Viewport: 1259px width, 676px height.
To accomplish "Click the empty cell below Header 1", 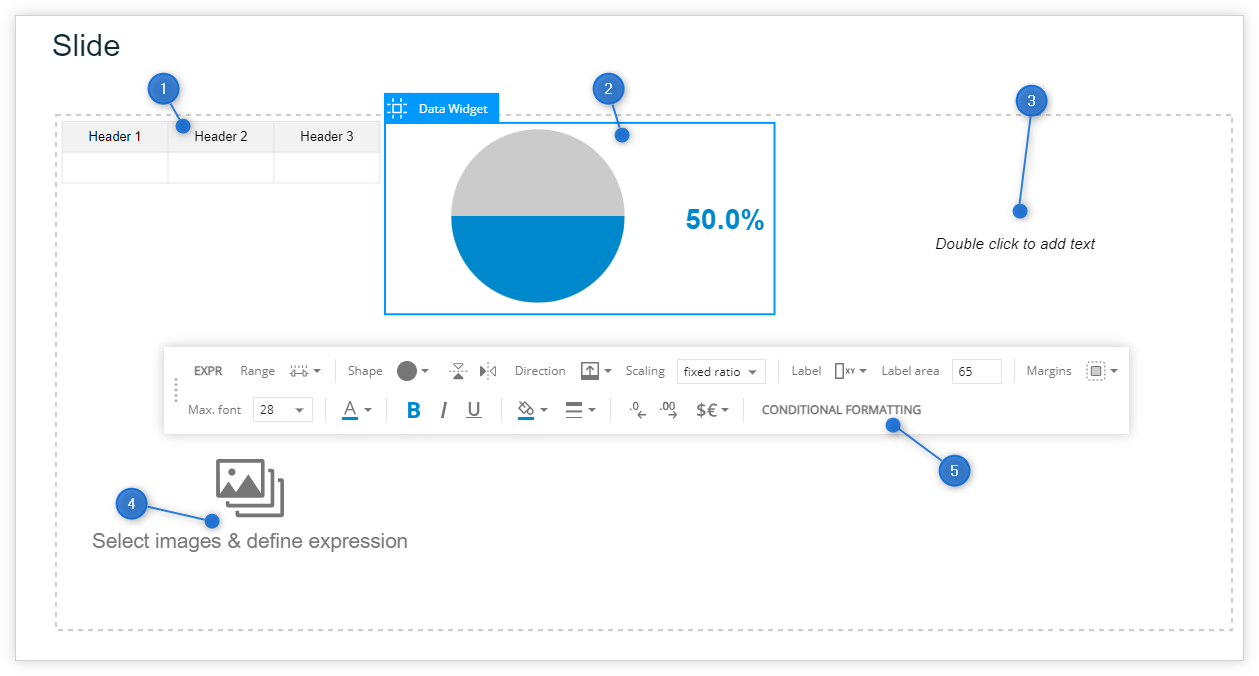I will [x=115, y=168].
